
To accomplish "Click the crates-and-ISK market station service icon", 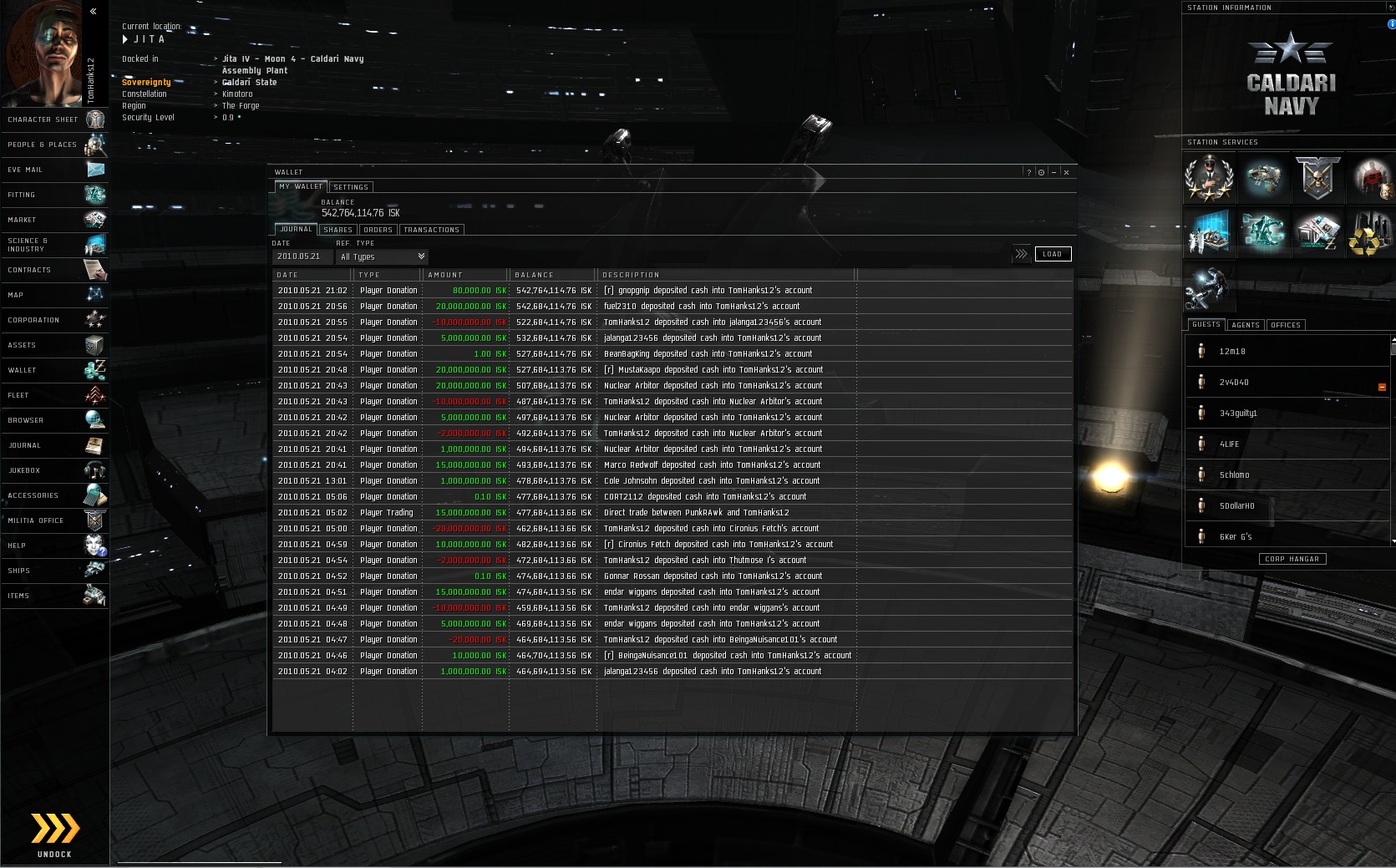I will coord(1317,232).
